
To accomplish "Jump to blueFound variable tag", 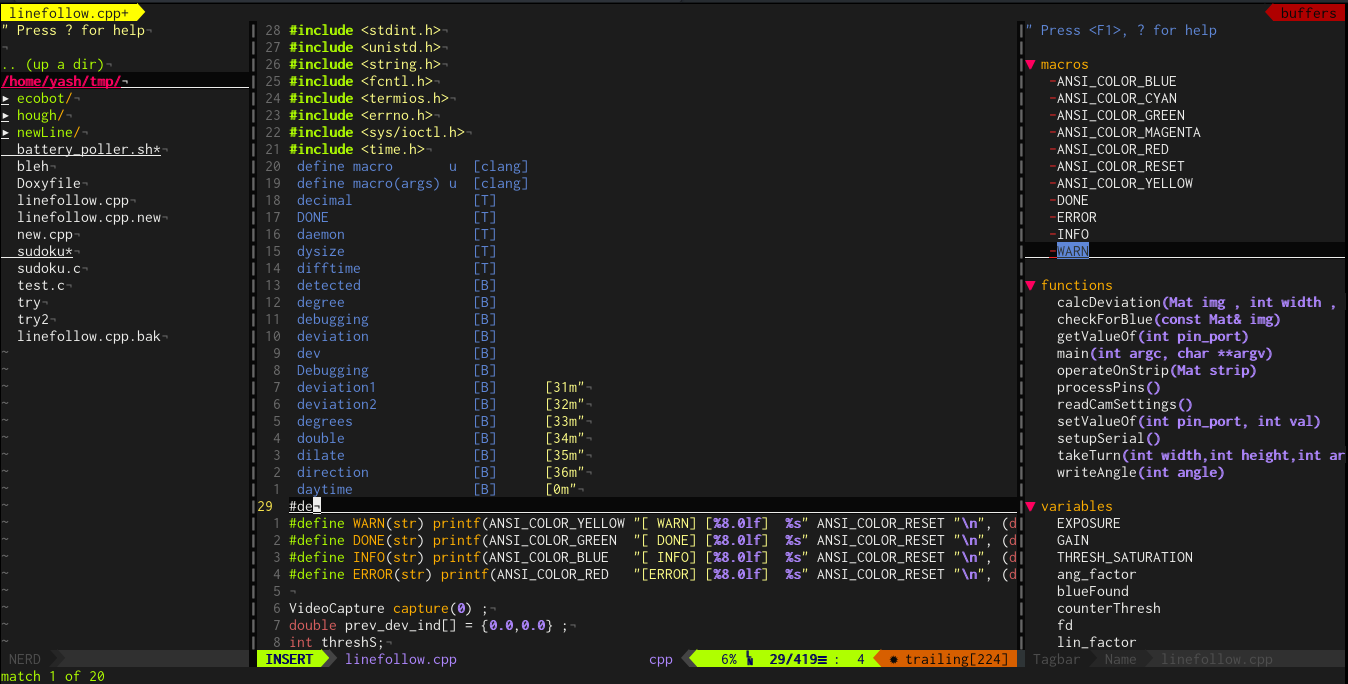I will 1093,591.
